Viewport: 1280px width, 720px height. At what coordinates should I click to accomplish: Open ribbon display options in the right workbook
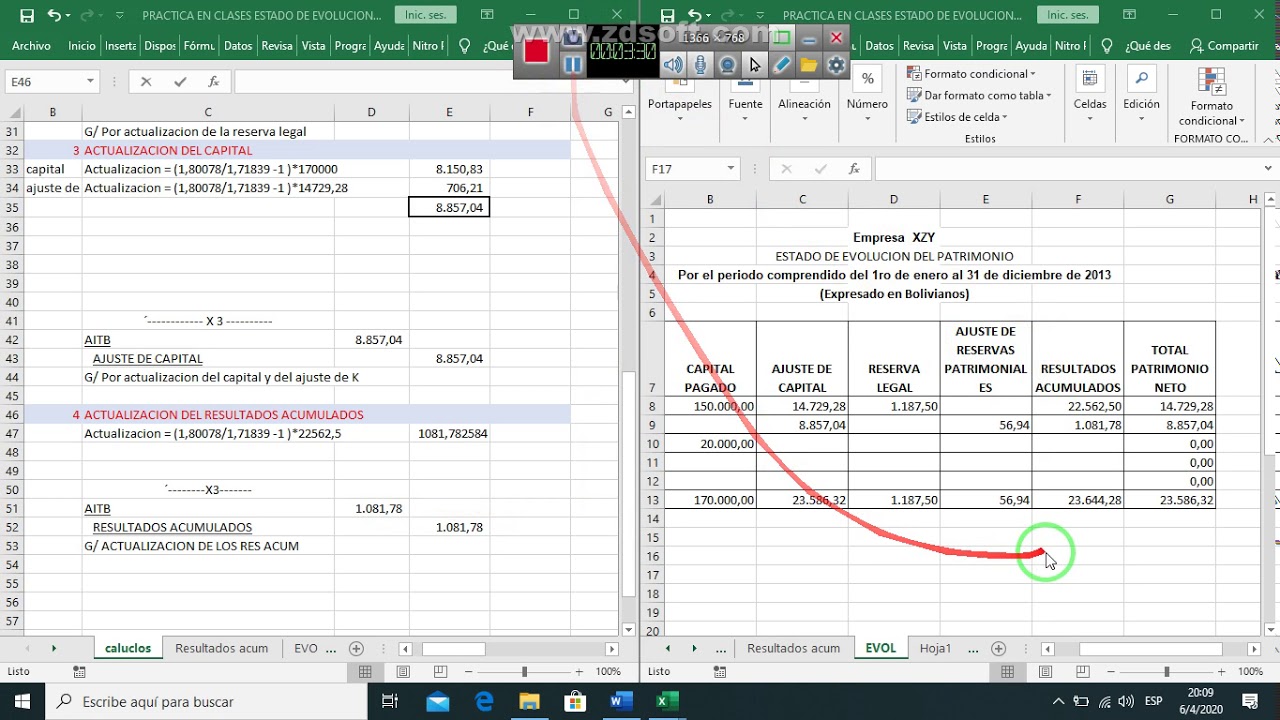coord(1130,15)
